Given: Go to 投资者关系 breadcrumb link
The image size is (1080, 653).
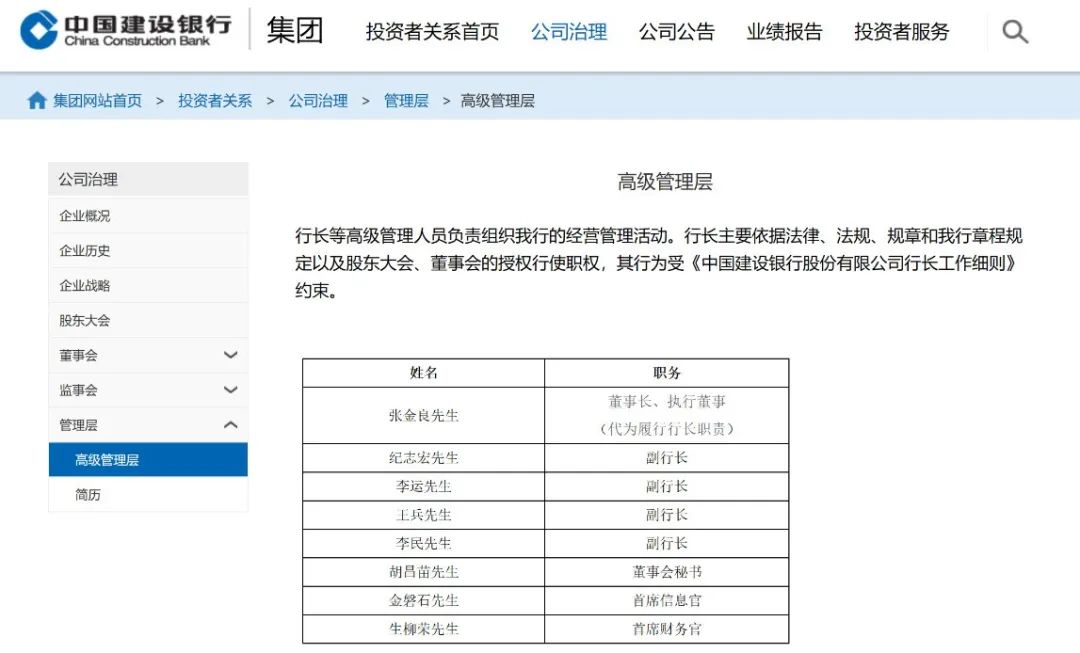Looking at the screenshot, I should pos(215,101).
